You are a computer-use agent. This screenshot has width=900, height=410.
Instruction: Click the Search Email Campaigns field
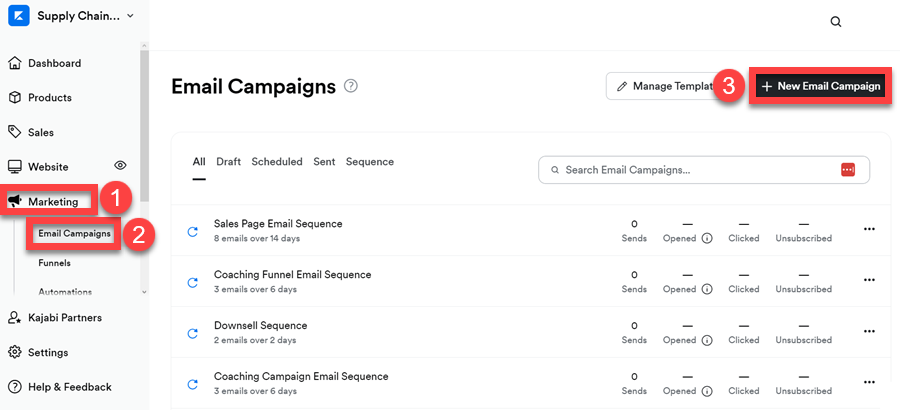click(x=690, y=170)
